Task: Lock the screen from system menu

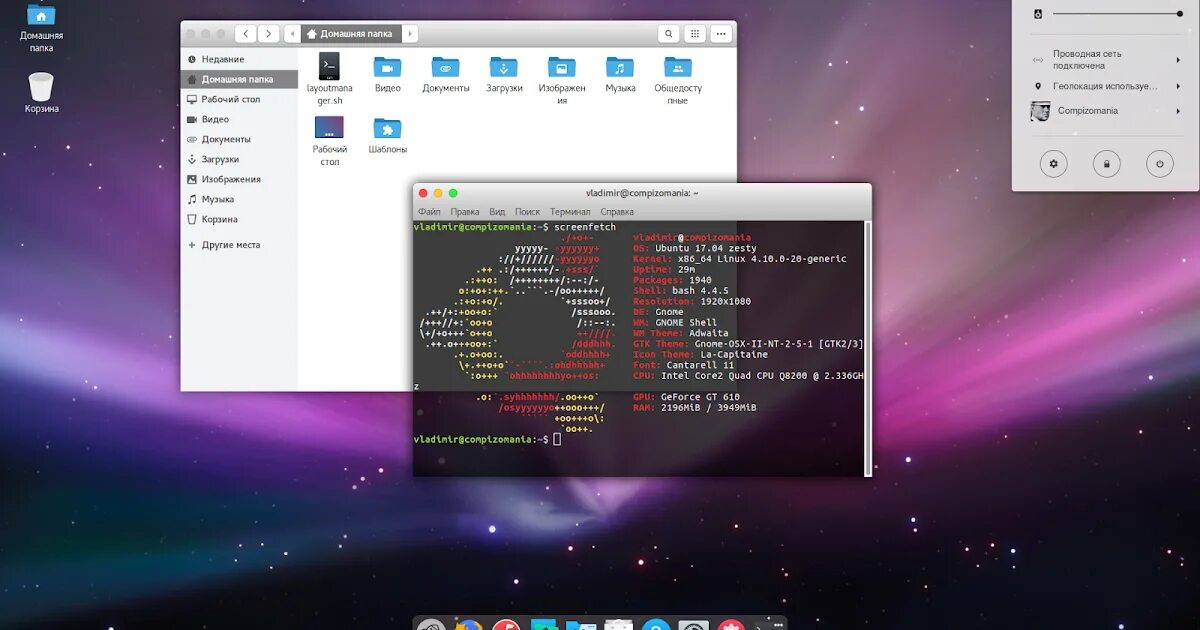Action: [x=1106, y=163]
